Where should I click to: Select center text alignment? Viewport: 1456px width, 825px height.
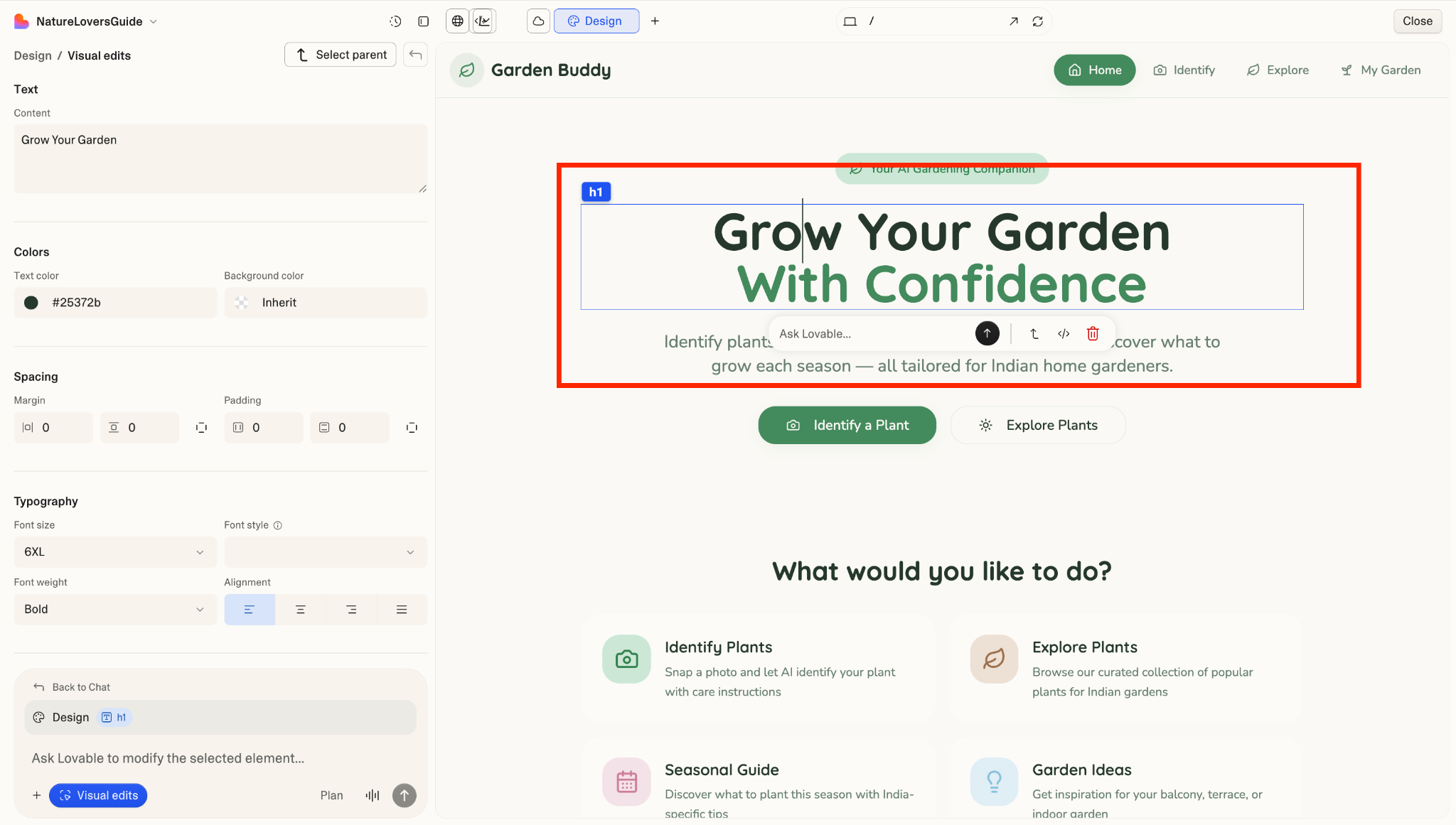click(x=301, y=610)
